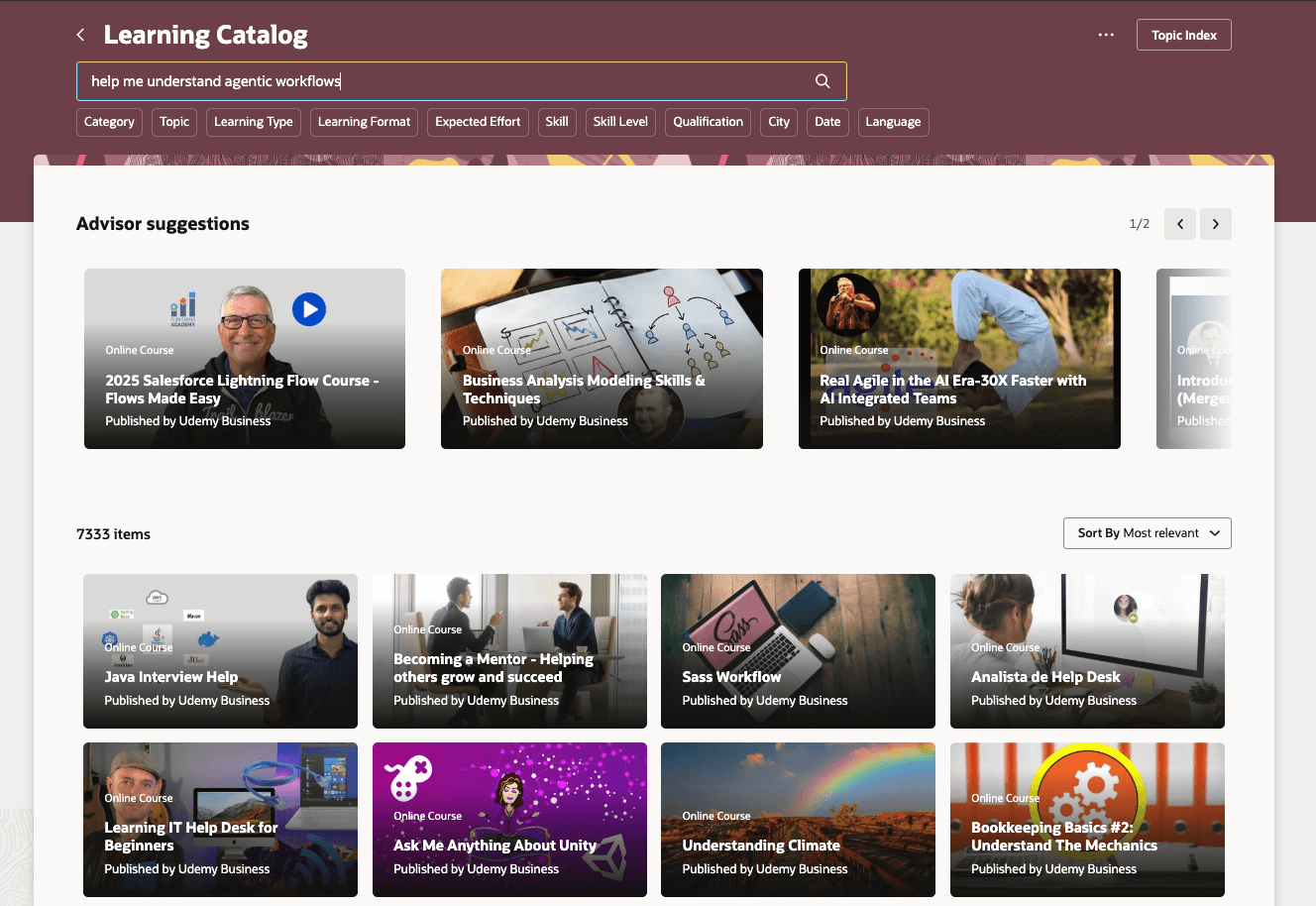Select the Learning Format filter tab
Viewport: 1316px width, 906px height.
click(364, 122)
